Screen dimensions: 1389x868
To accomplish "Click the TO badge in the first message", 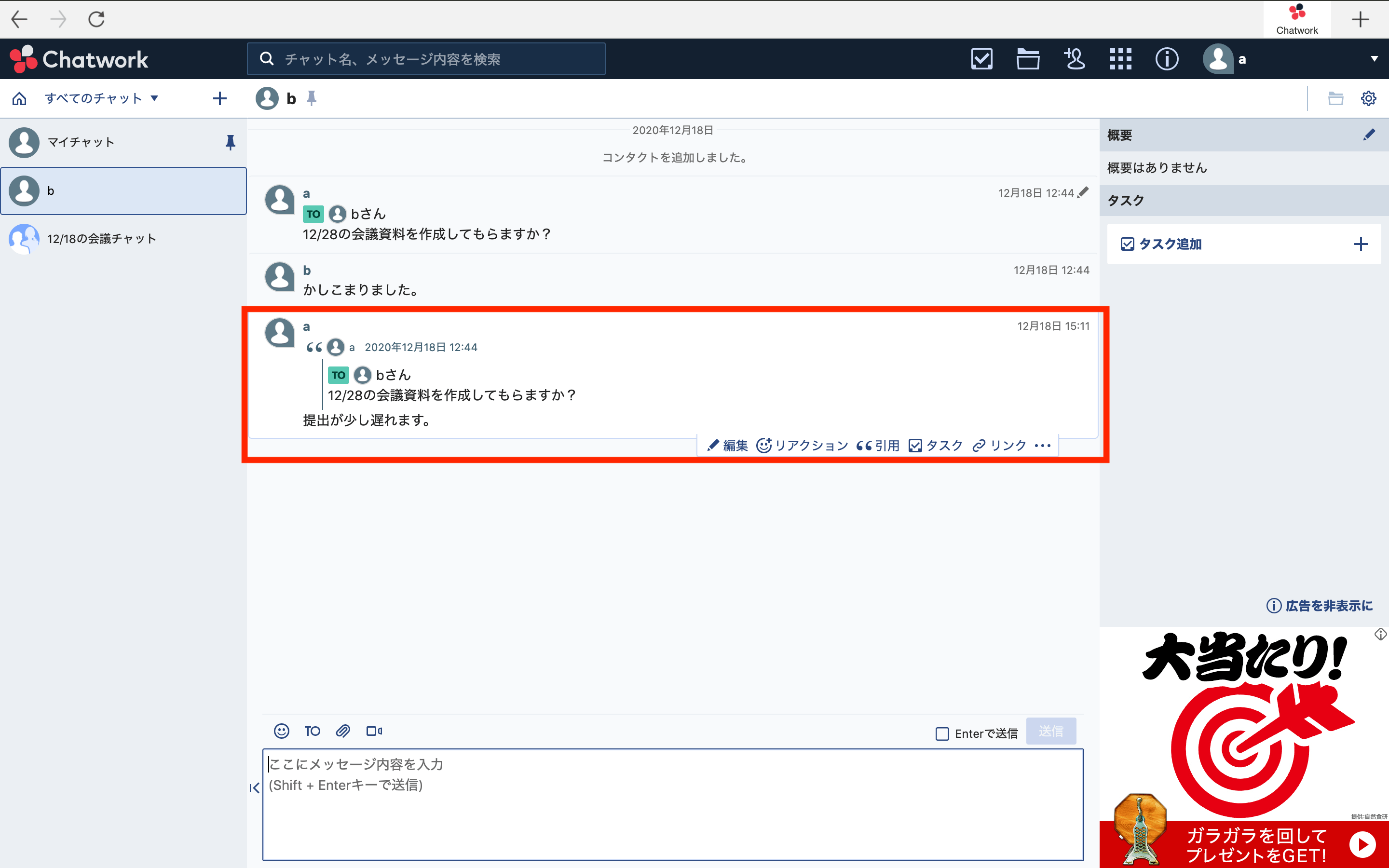I will [313, 214].
